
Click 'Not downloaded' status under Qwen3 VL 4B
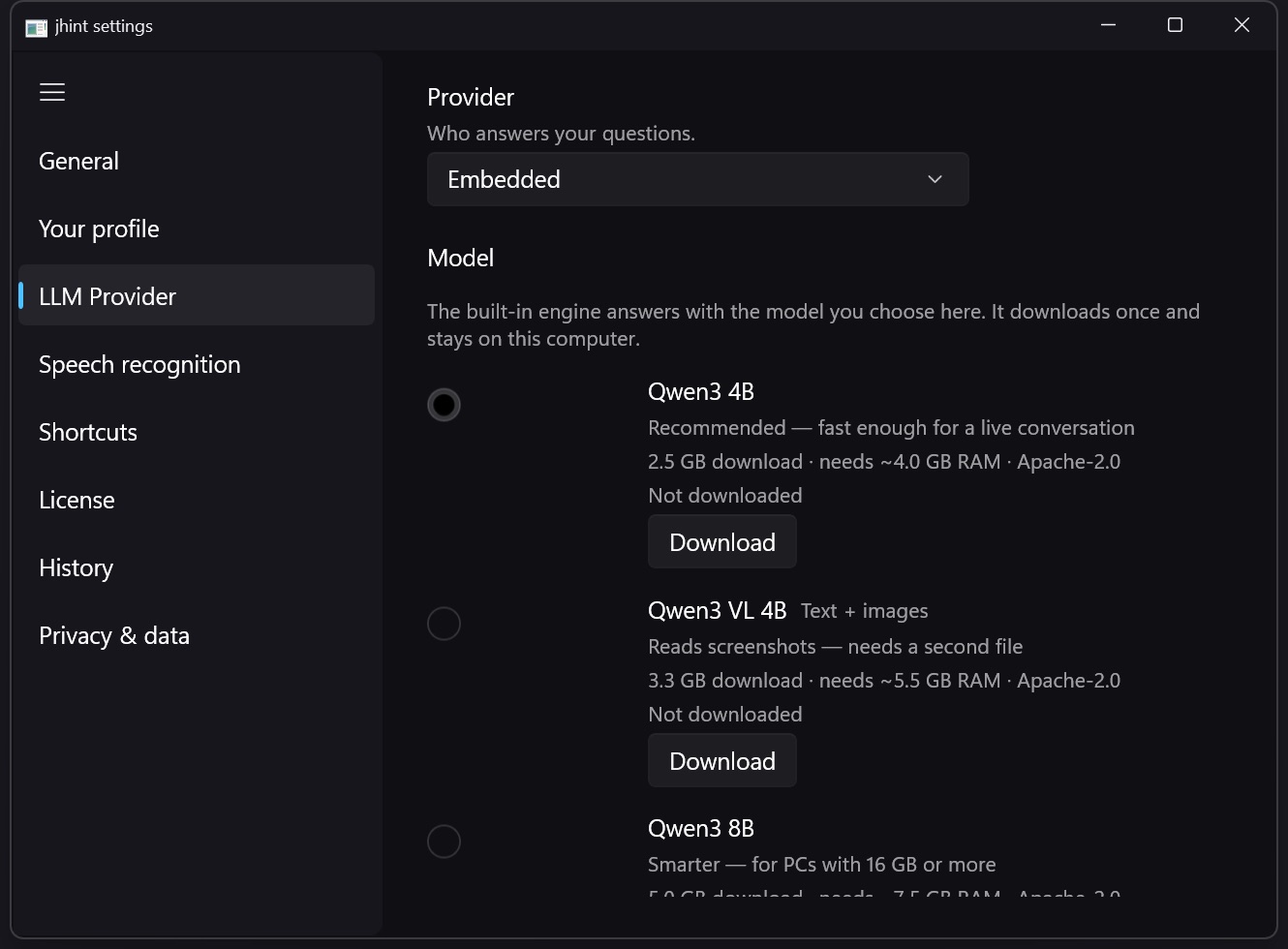(x=724, y=715)
